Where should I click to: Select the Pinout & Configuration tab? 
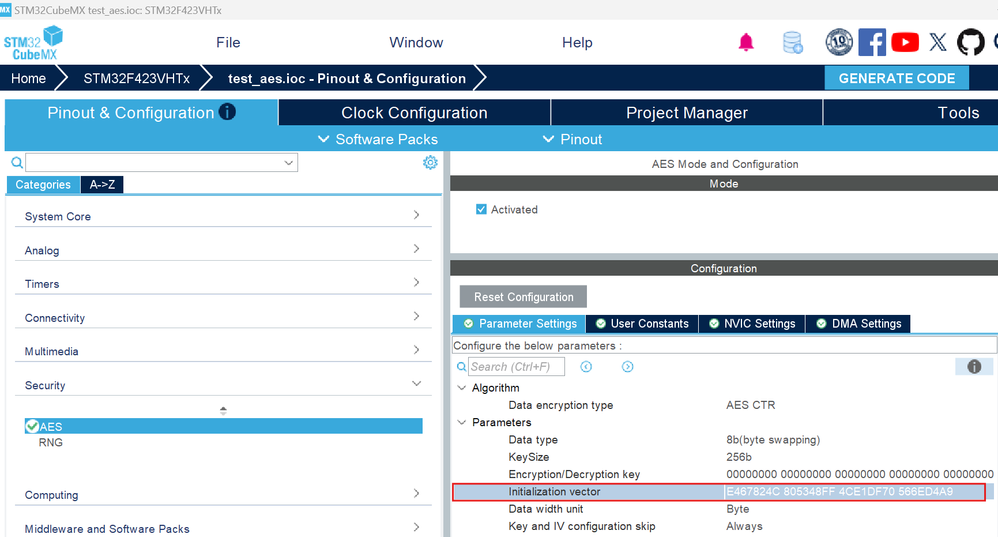141,113
